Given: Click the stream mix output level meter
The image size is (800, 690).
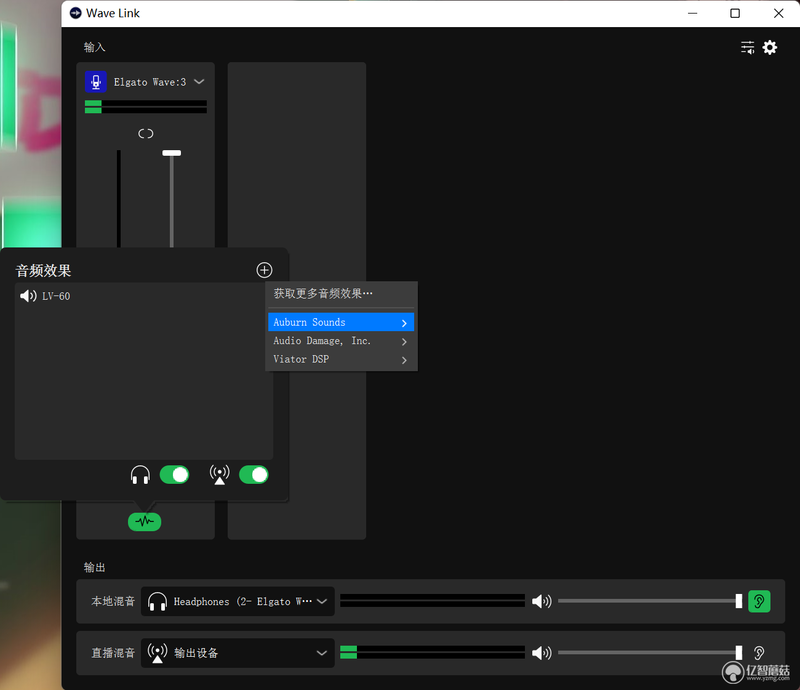Looking at the screenshot, I should pyautogui.click(x=432, y=653).
